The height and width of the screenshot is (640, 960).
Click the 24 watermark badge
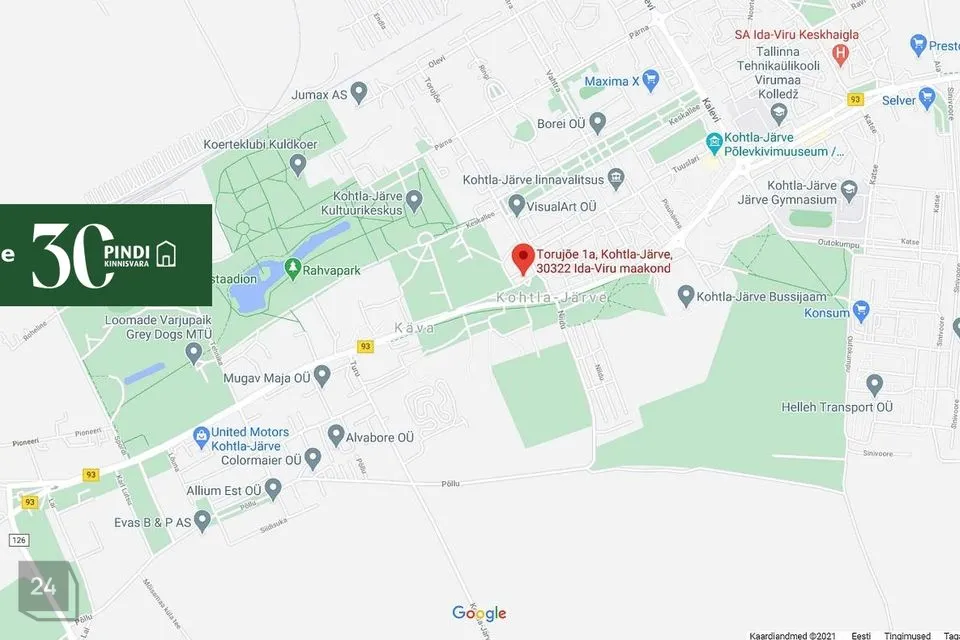[48, 589]
